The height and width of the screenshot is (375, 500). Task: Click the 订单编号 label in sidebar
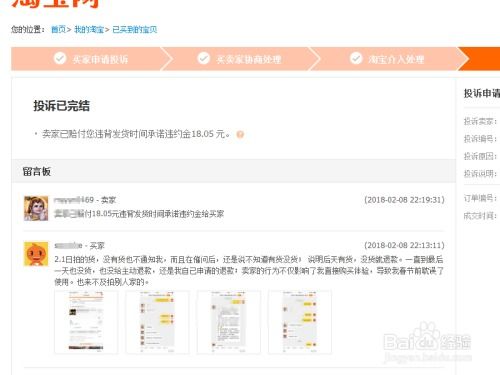(480, 198)
